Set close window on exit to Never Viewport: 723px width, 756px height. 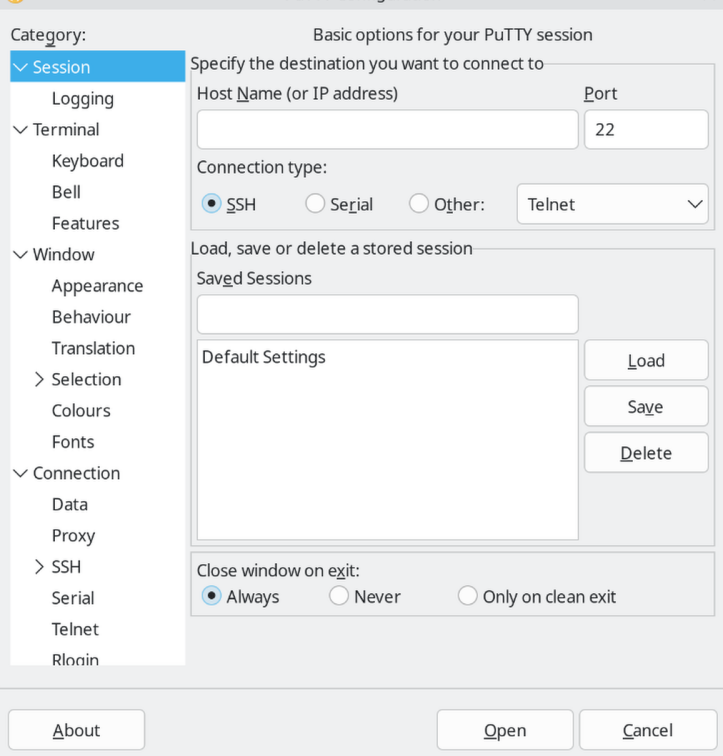coord(339,596)
